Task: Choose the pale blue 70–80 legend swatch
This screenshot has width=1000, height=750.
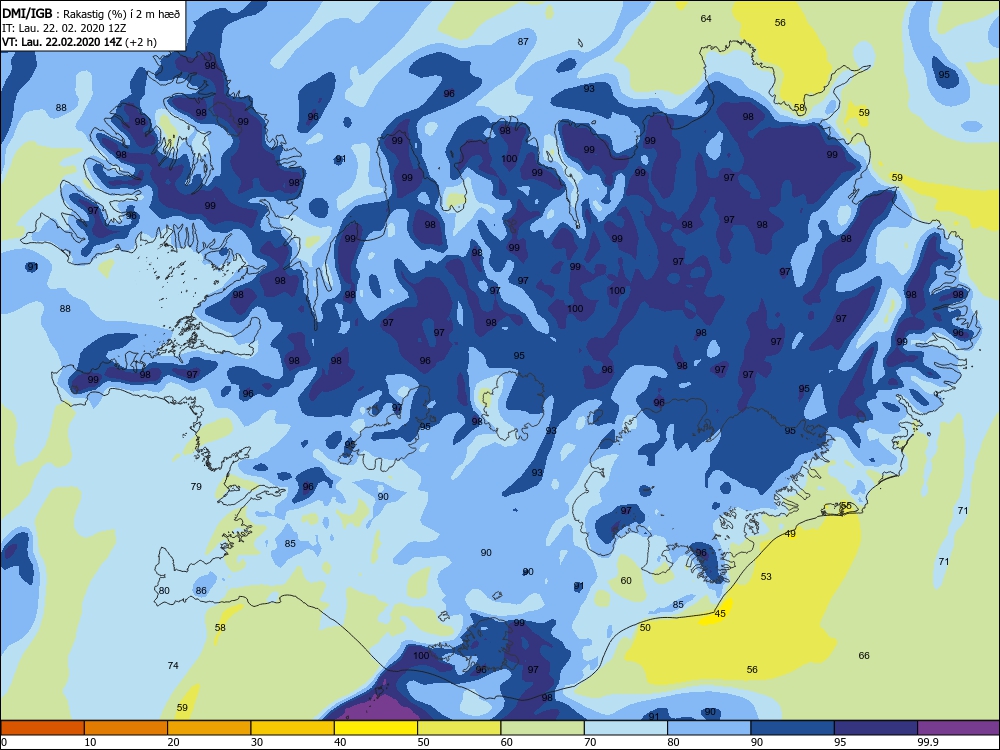Action: [626, 728]
